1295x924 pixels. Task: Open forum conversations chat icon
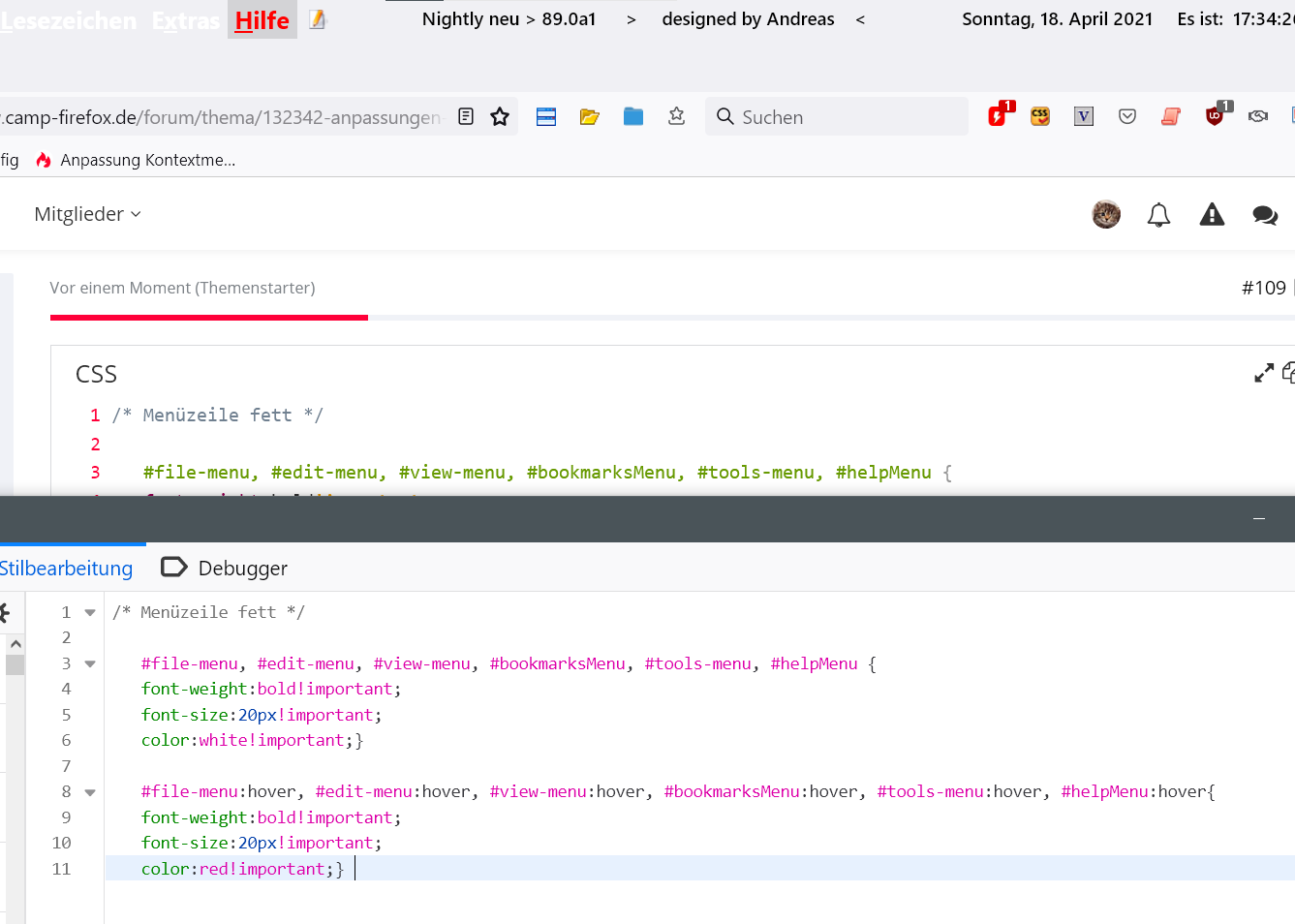coord(1265,215)
